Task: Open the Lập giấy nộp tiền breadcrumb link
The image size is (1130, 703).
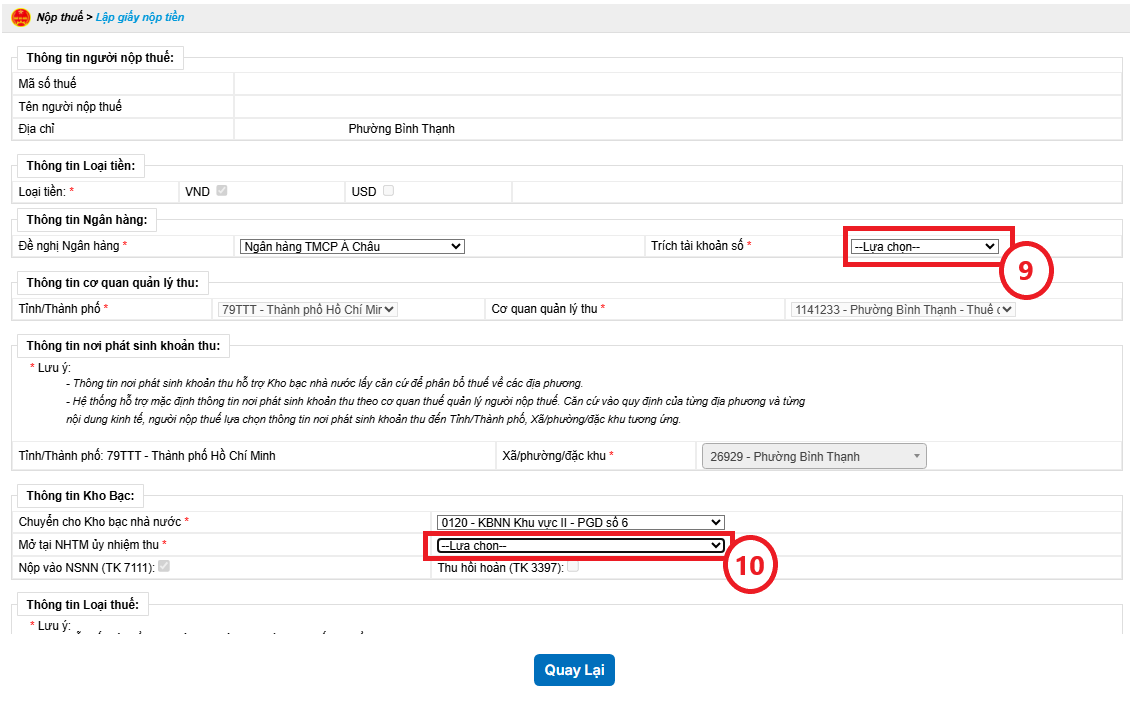Action: coord(140,18)
